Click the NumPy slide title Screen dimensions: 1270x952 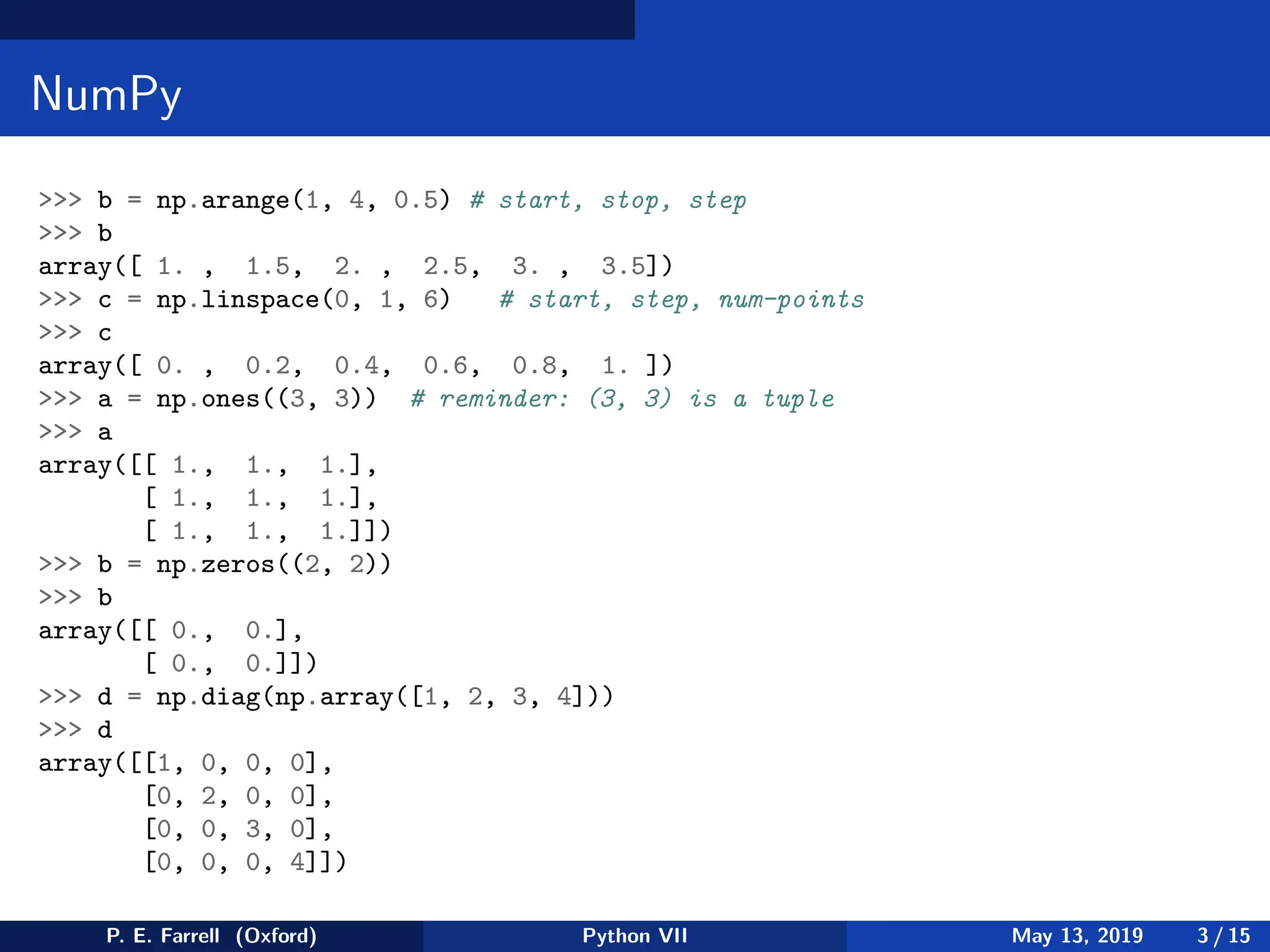106,95
